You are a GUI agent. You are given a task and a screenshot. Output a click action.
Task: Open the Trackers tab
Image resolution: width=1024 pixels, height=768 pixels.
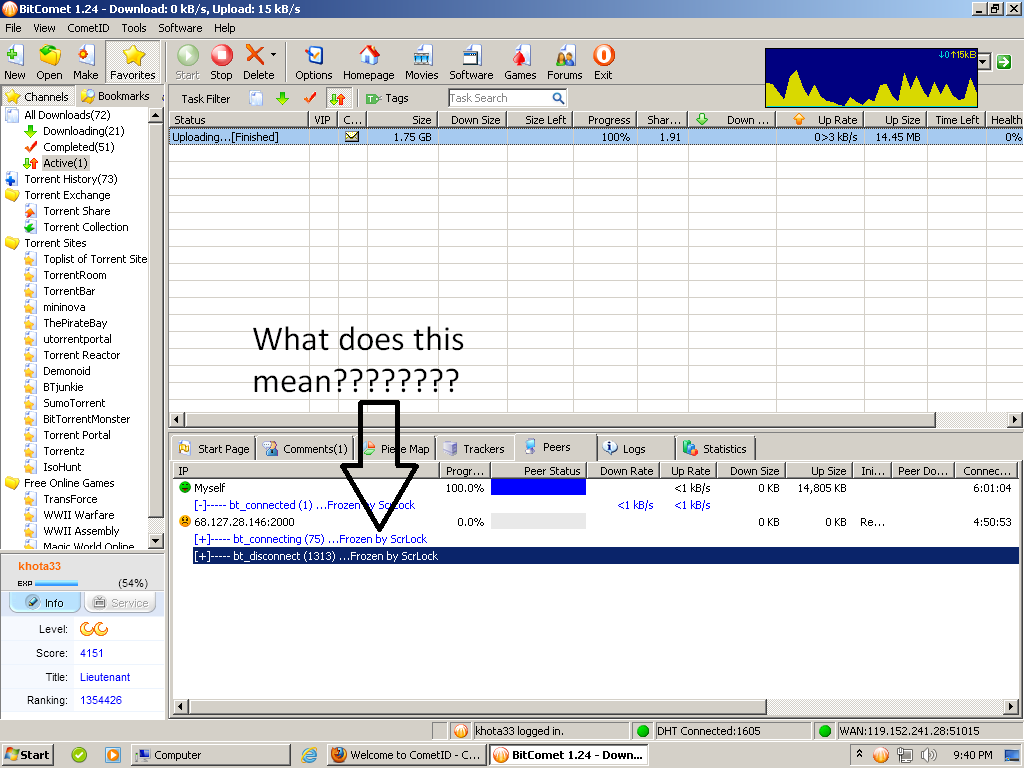tap(474, 449)
